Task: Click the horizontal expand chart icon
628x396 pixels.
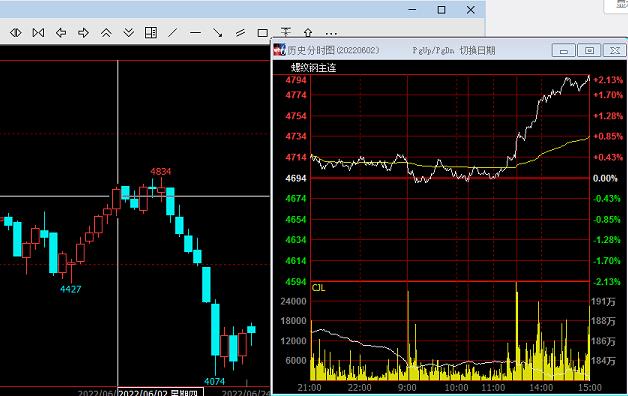Action: [x=16, y=32]
